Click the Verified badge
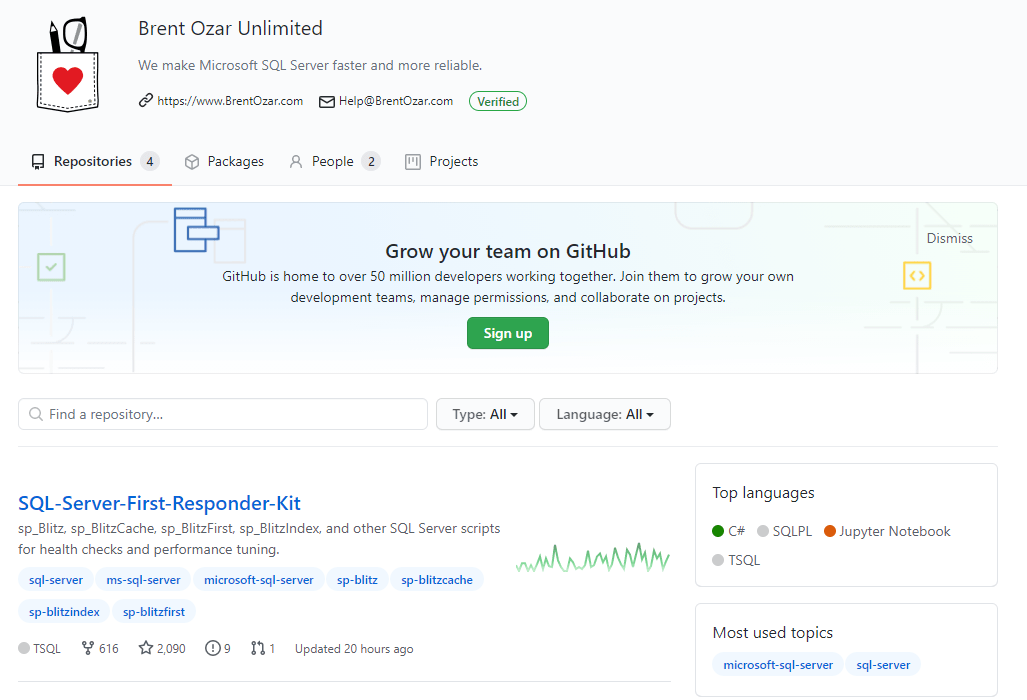 (x=498, y=101)
